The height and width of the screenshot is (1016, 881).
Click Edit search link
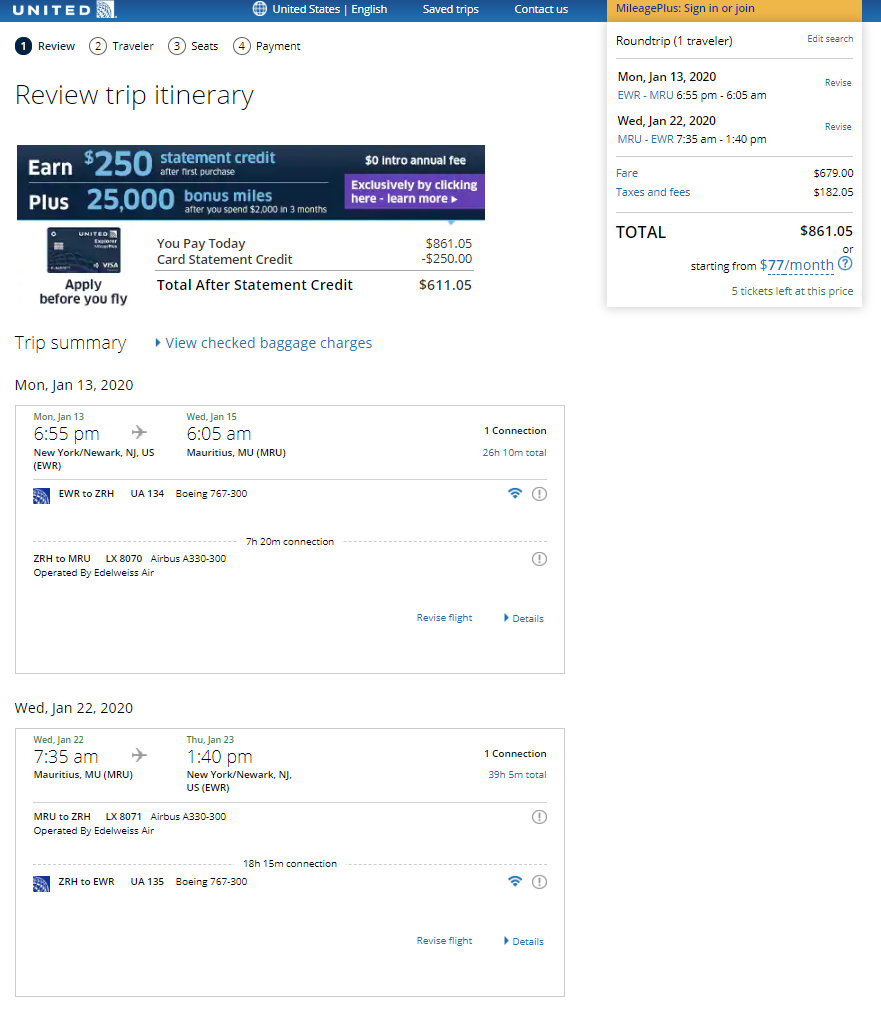coord(830,39)
